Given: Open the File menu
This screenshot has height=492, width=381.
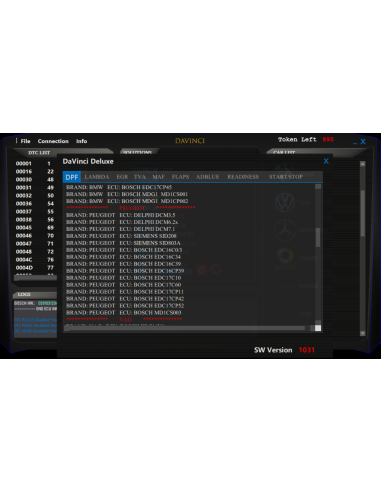Looking at the screenshot, I should [x=25, y=141].
